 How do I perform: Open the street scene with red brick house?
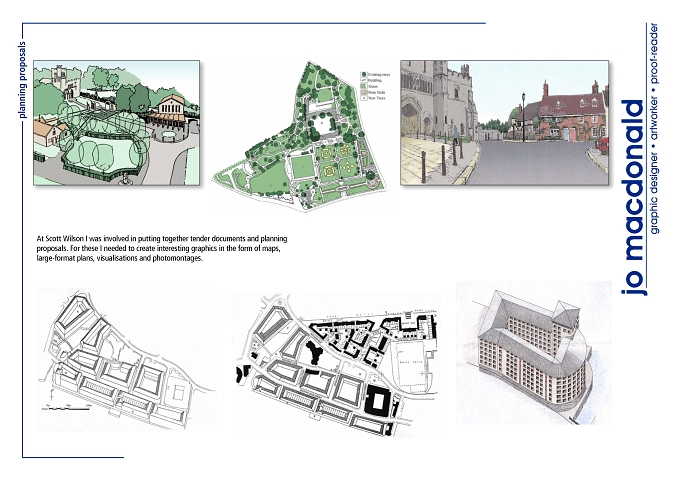click(504, 123)
